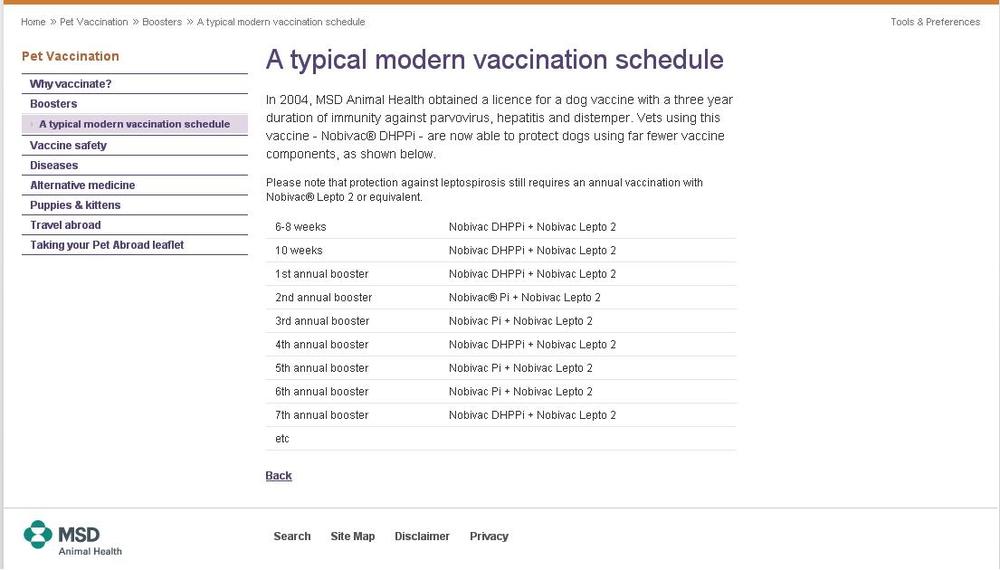Viewport: 1000px width, 570px height.
Task: Open Search from the footer
Action: click(x=292, y=536)
